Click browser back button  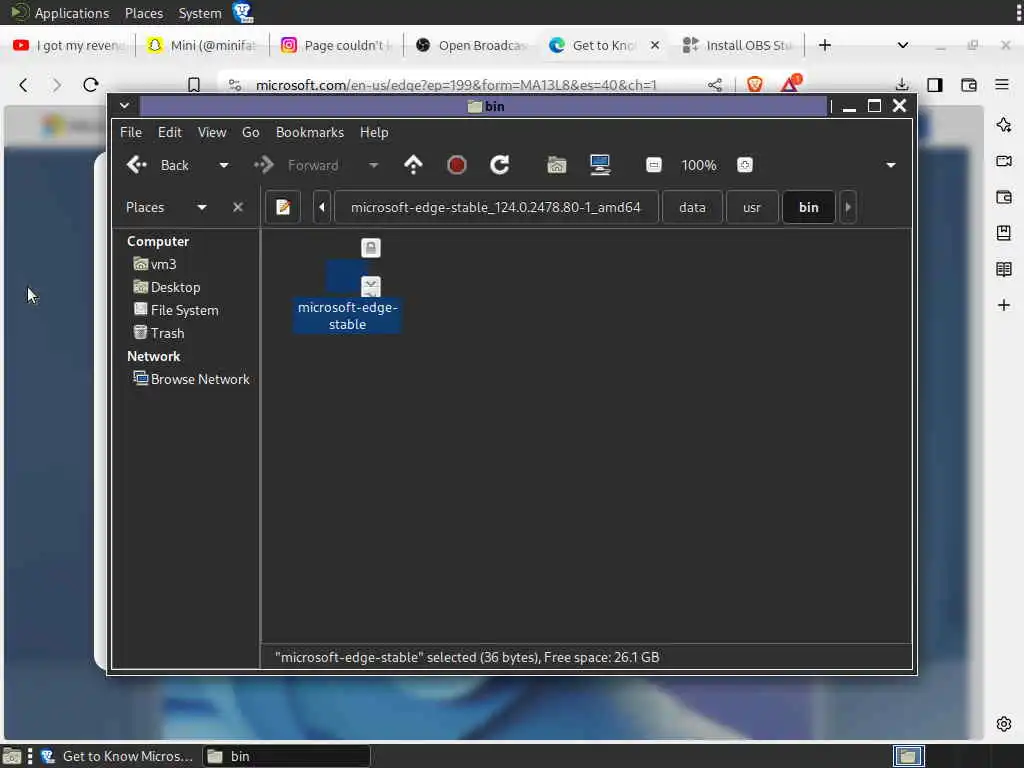pyautogui.click(x=24, y=85)
